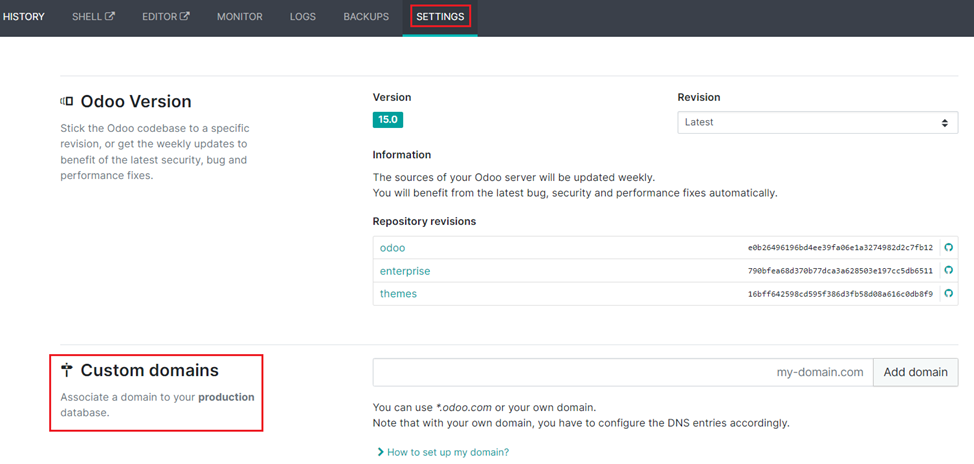
Task: Open the SHELL tab
Action: 93,17
